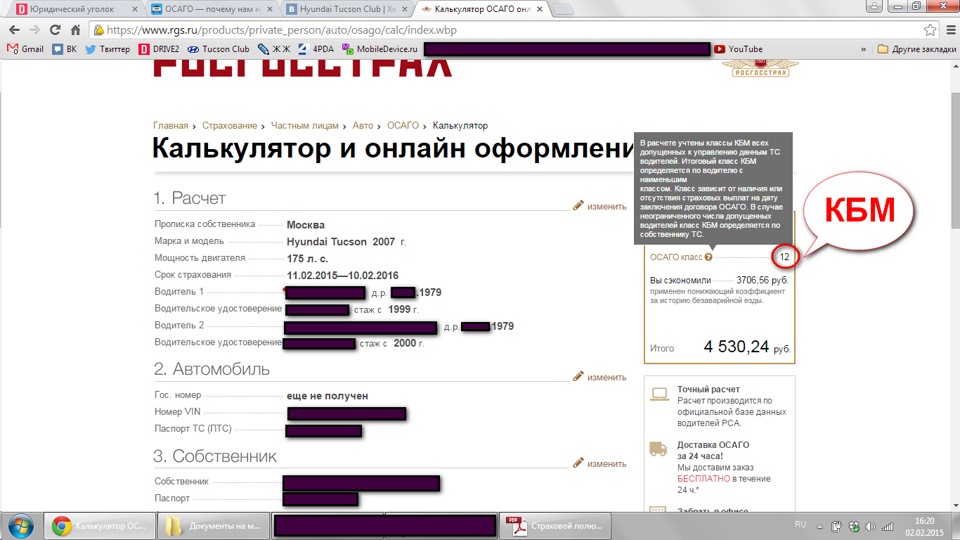Open the Tucson Club bookmark
Viewport: 960px width, 540px height.
(218, 49)
